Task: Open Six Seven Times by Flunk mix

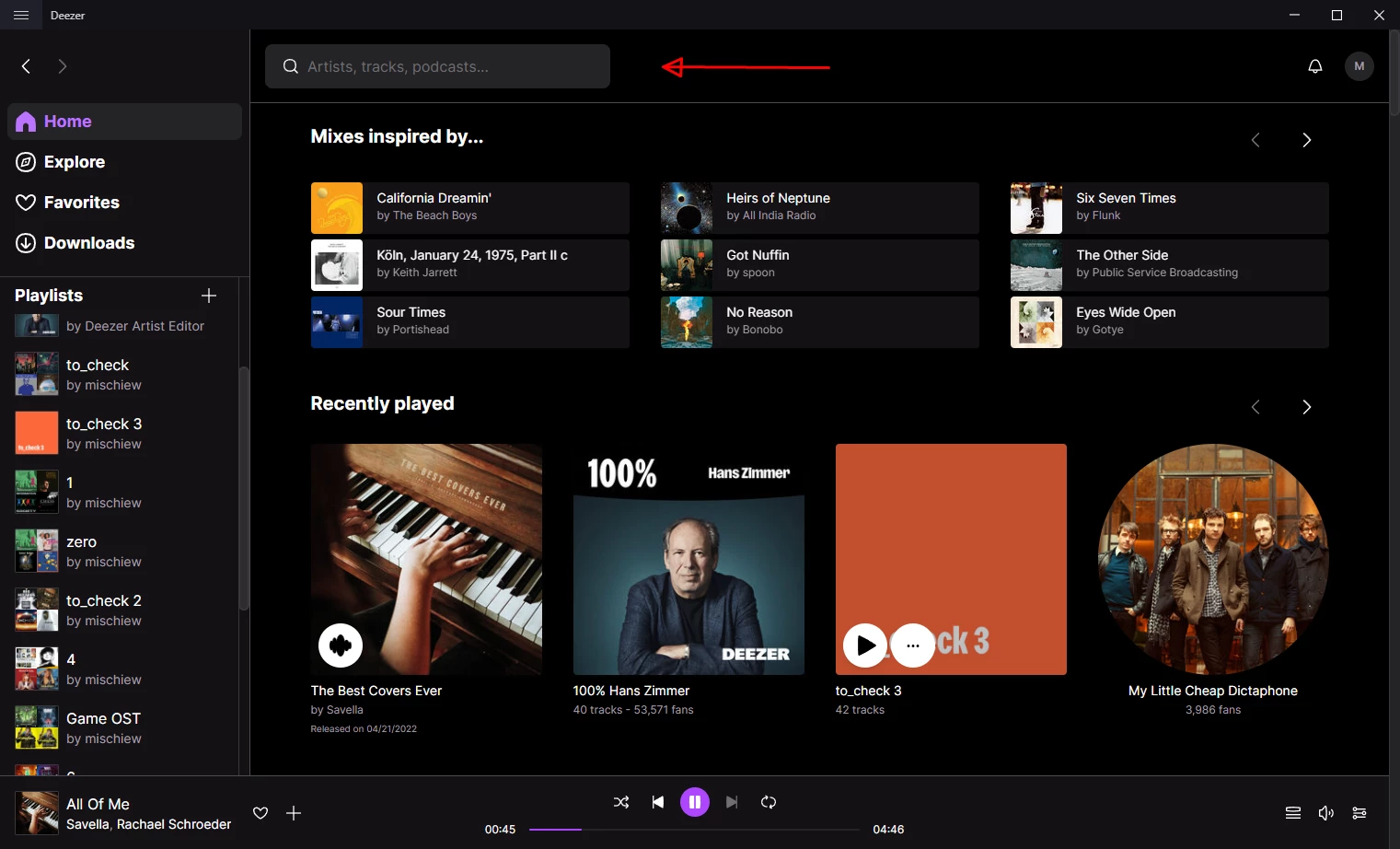Action: [x=1170, y=208]
